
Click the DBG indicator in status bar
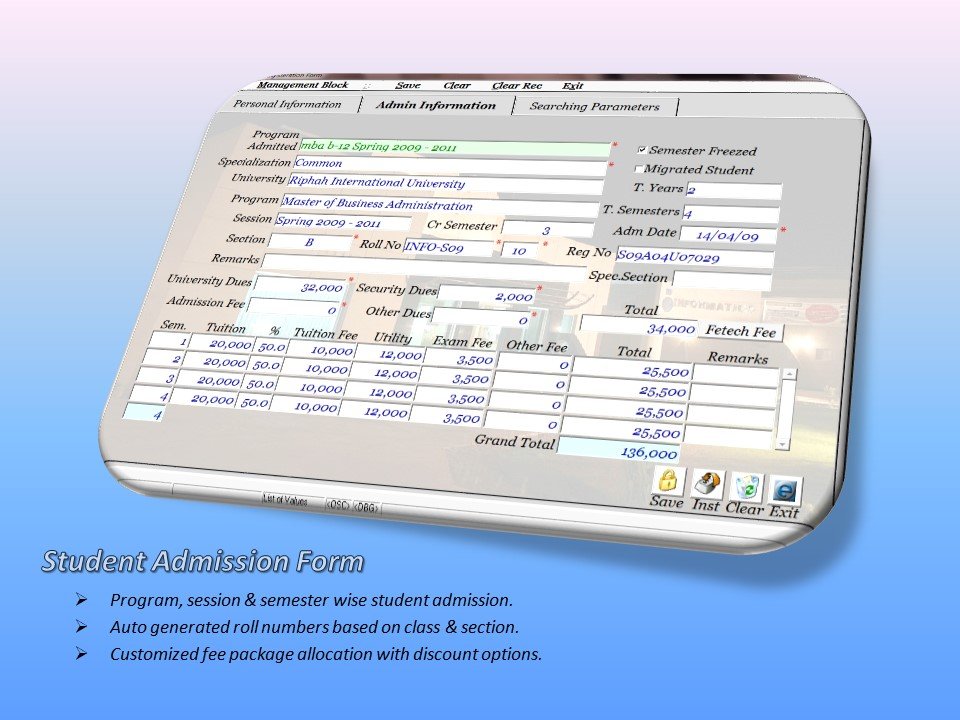(366, 508)
